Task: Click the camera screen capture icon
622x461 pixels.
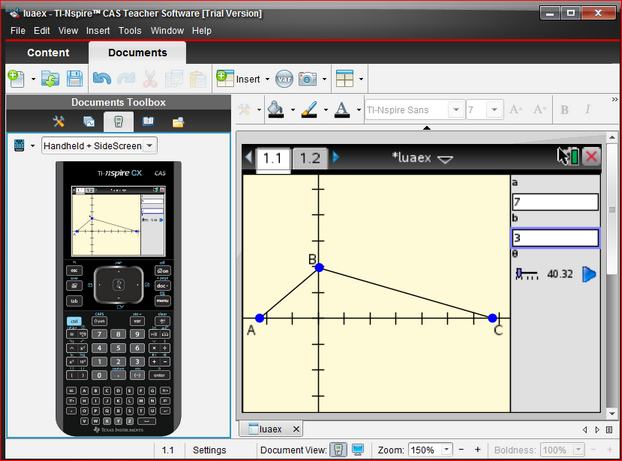Action: point(307,78)
